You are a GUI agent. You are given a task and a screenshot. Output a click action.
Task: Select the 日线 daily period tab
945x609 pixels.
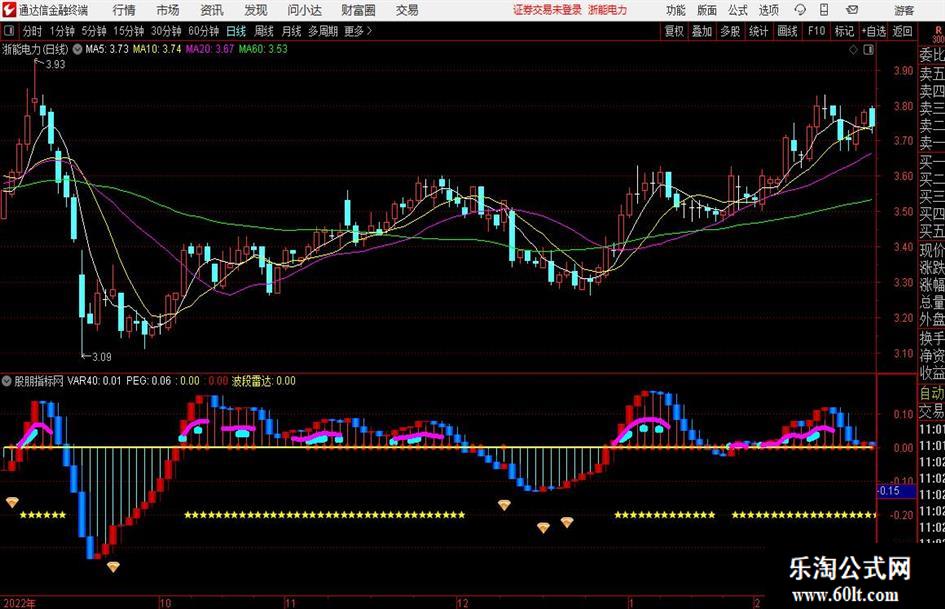click(x=236, y=31)
